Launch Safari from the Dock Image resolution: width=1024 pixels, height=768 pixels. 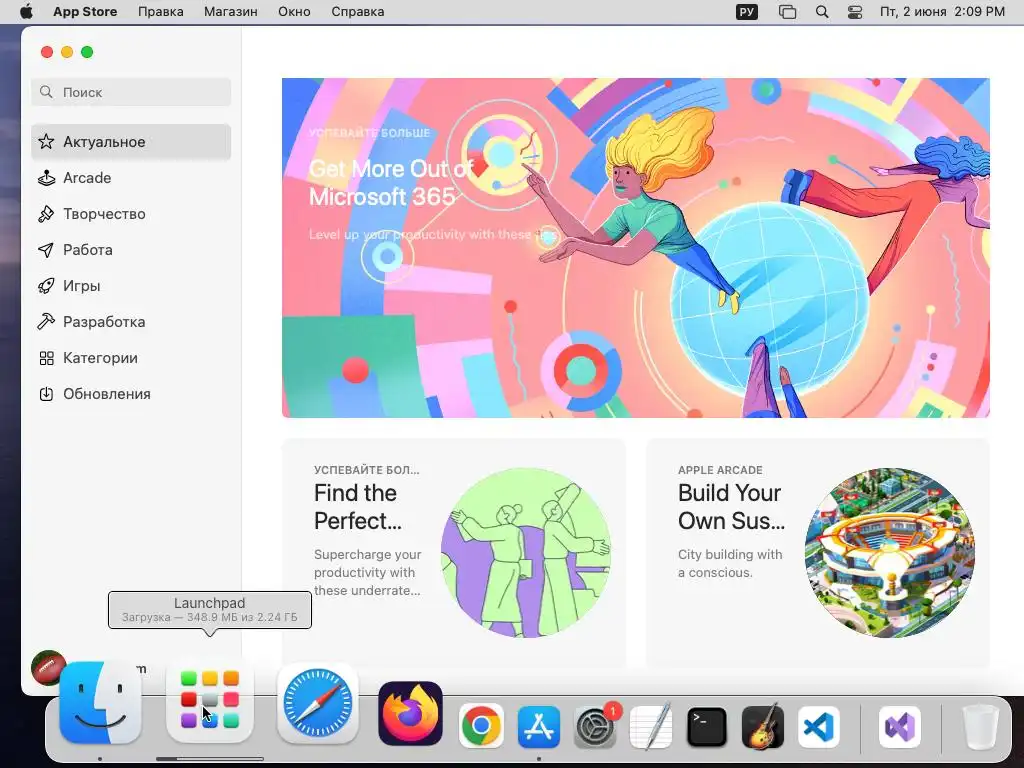pyautogui.click(x=317, y=703)
